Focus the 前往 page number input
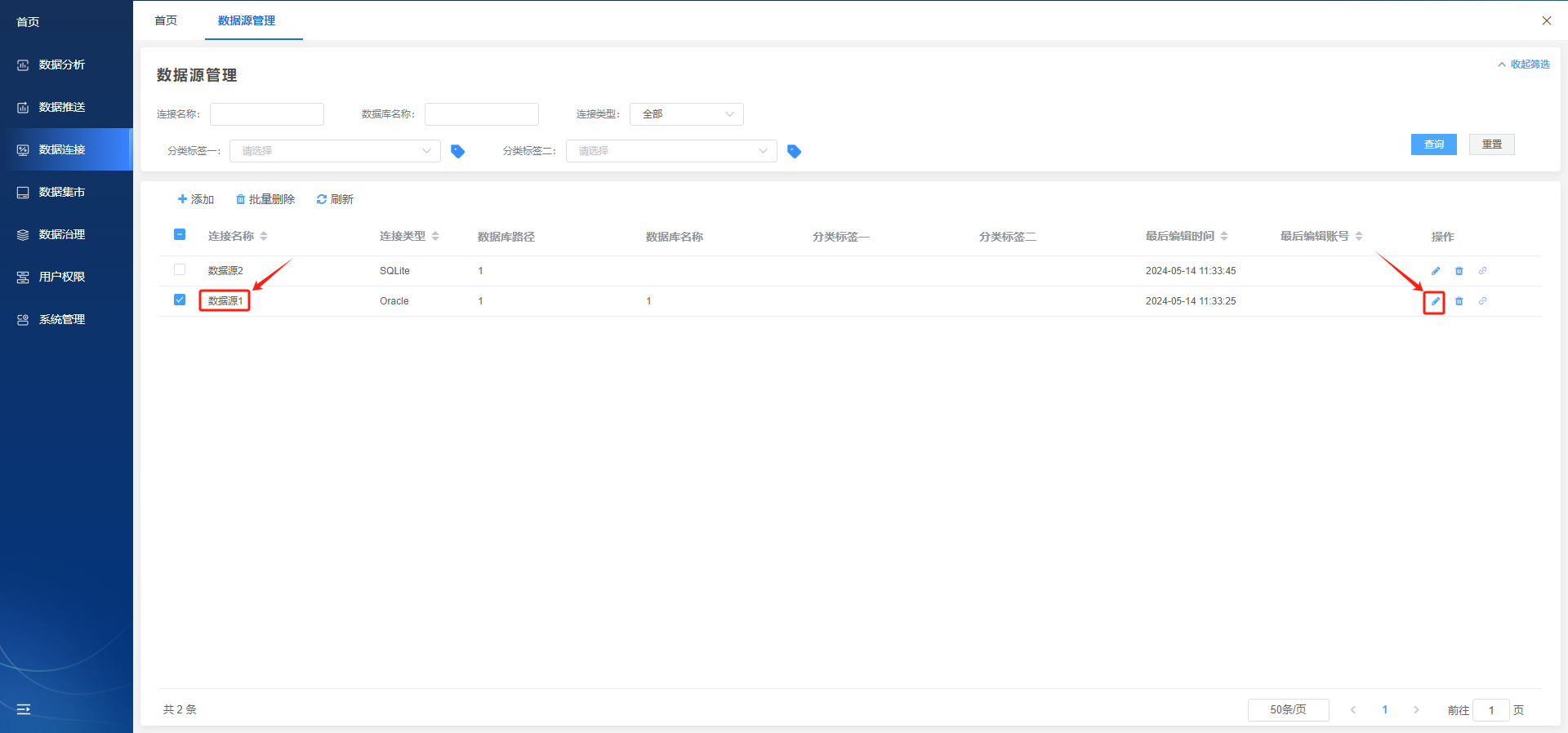This screenshot has width=1568, height=733. tap(1491, 710)
